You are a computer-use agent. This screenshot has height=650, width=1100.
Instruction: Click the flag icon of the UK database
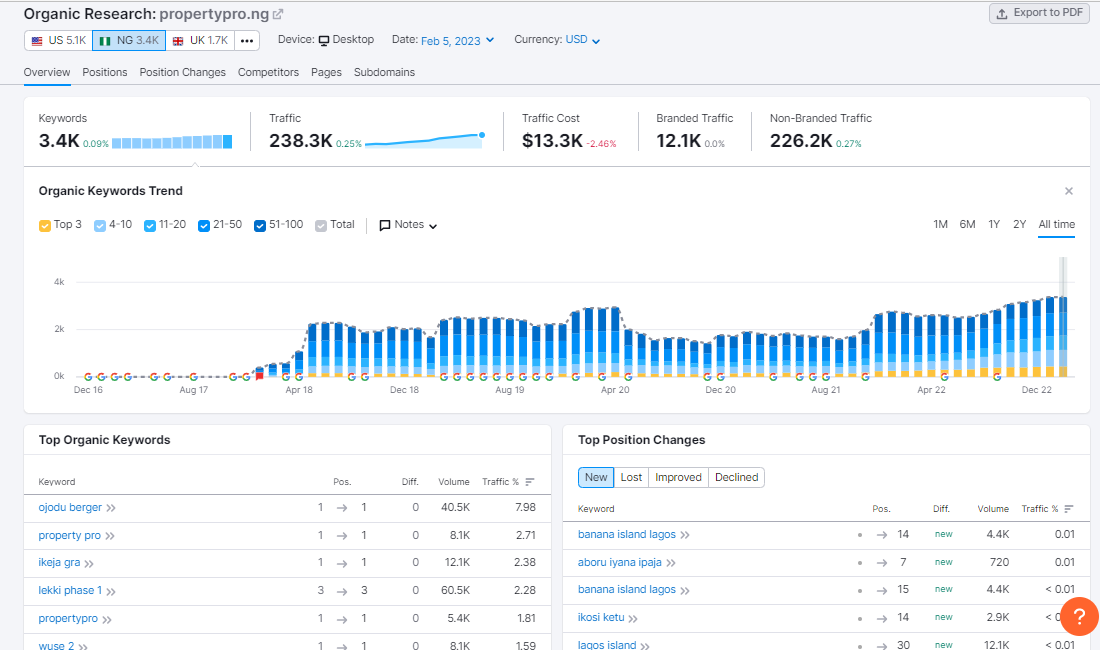click(178, 41)
